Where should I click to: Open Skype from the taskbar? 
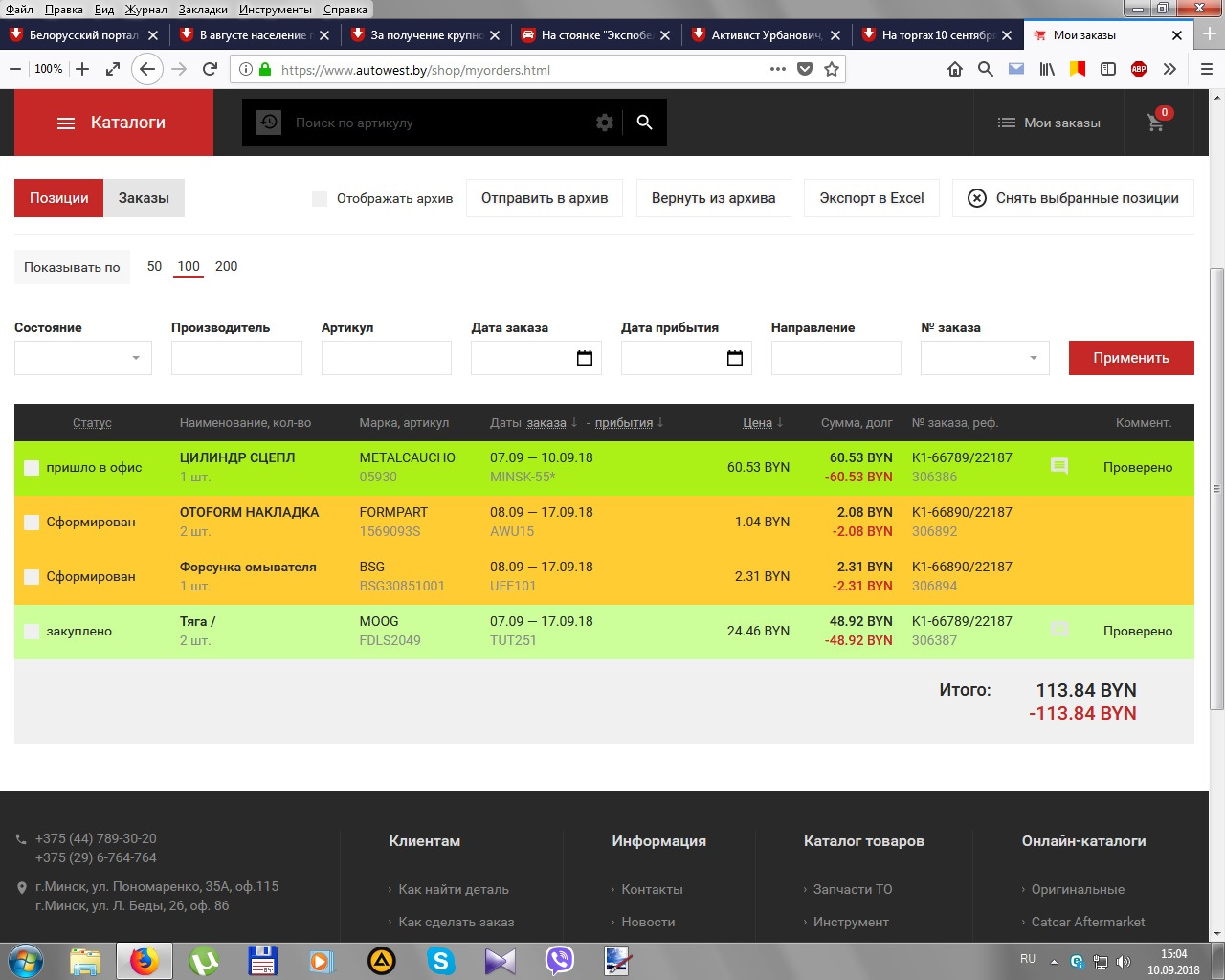[440, 960]
